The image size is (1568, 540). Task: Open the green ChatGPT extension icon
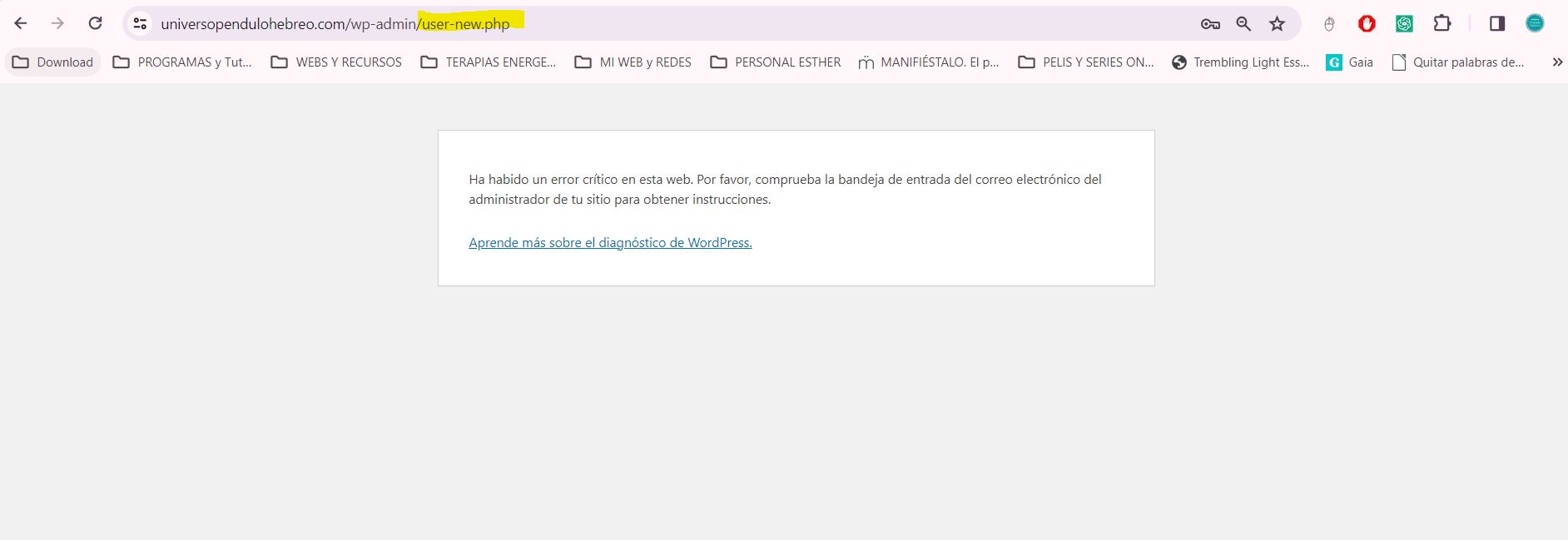(1404, 24)
